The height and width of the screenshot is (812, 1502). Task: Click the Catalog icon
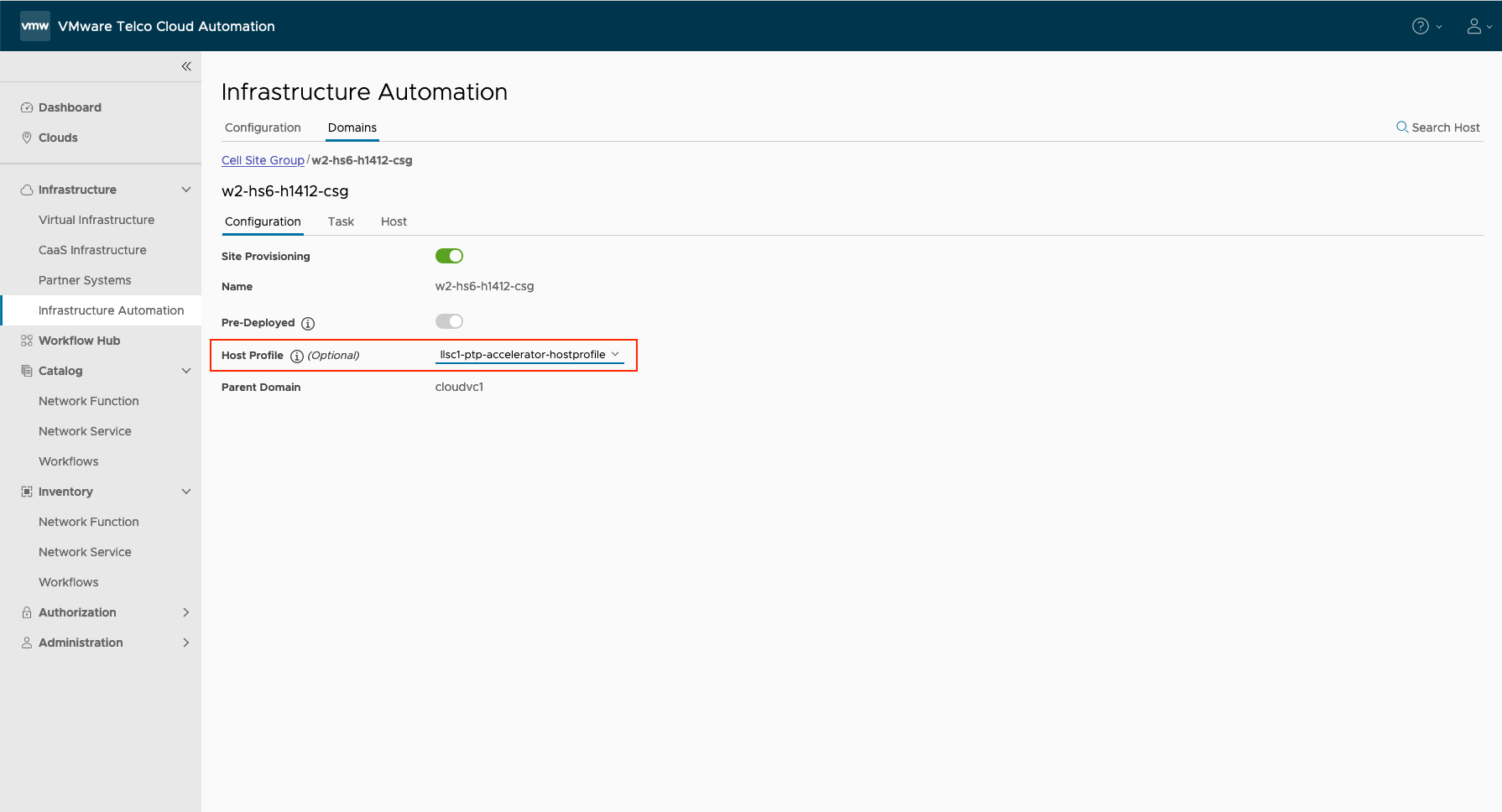click(x=27, y=371)
